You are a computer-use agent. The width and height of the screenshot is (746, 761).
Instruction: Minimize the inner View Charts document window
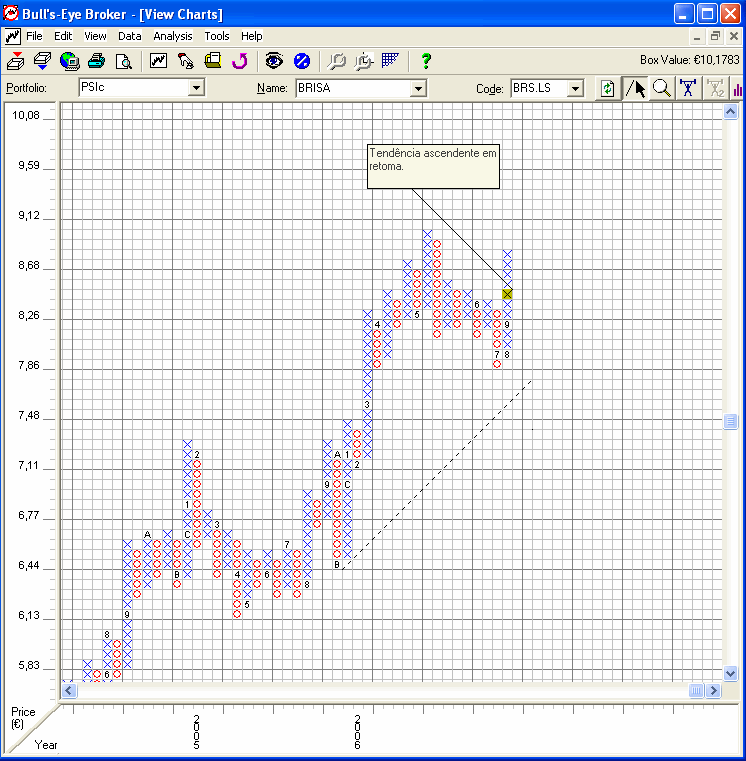[x=697, y=36]
